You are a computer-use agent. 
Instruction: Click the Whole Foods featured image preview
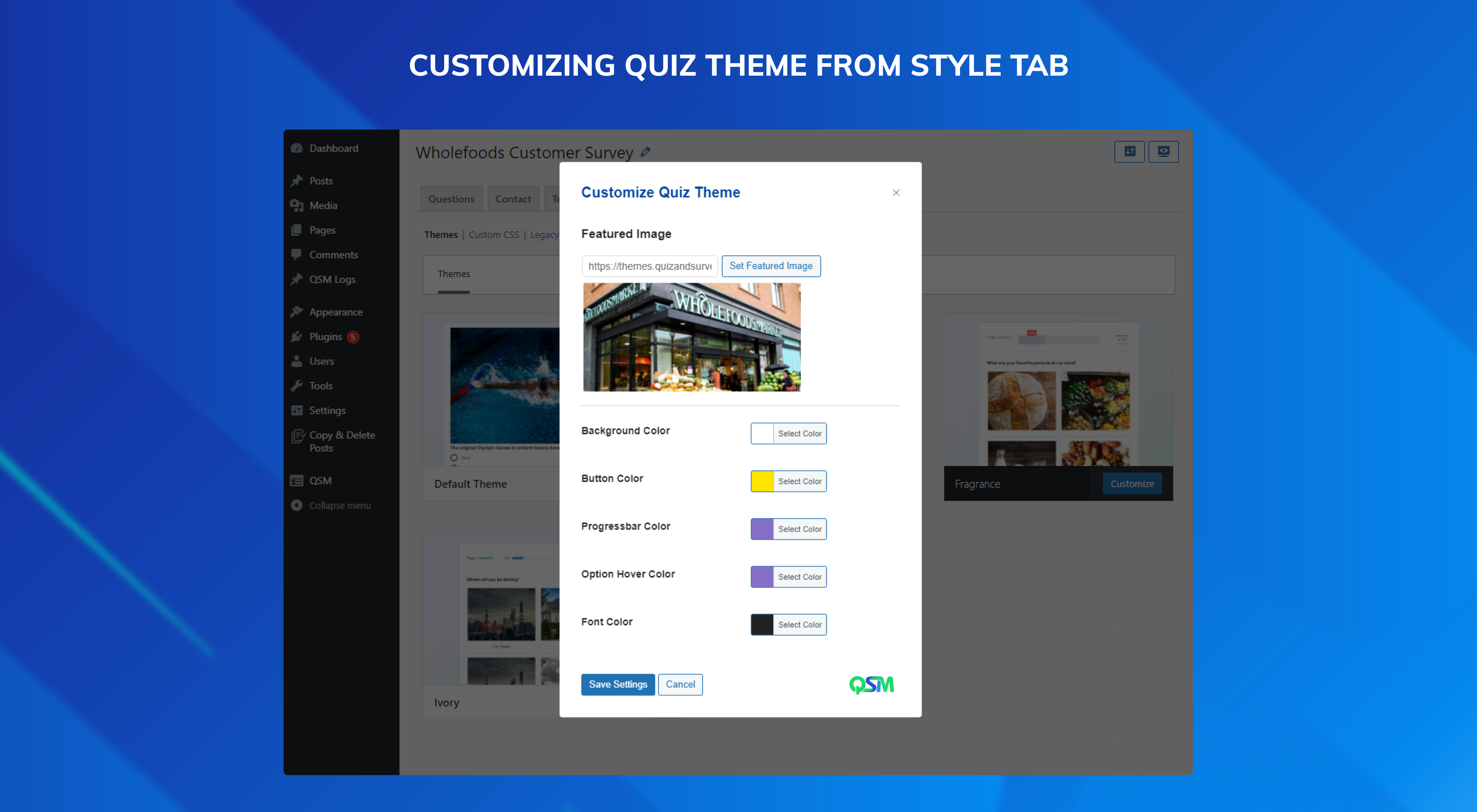click(692, 337)
